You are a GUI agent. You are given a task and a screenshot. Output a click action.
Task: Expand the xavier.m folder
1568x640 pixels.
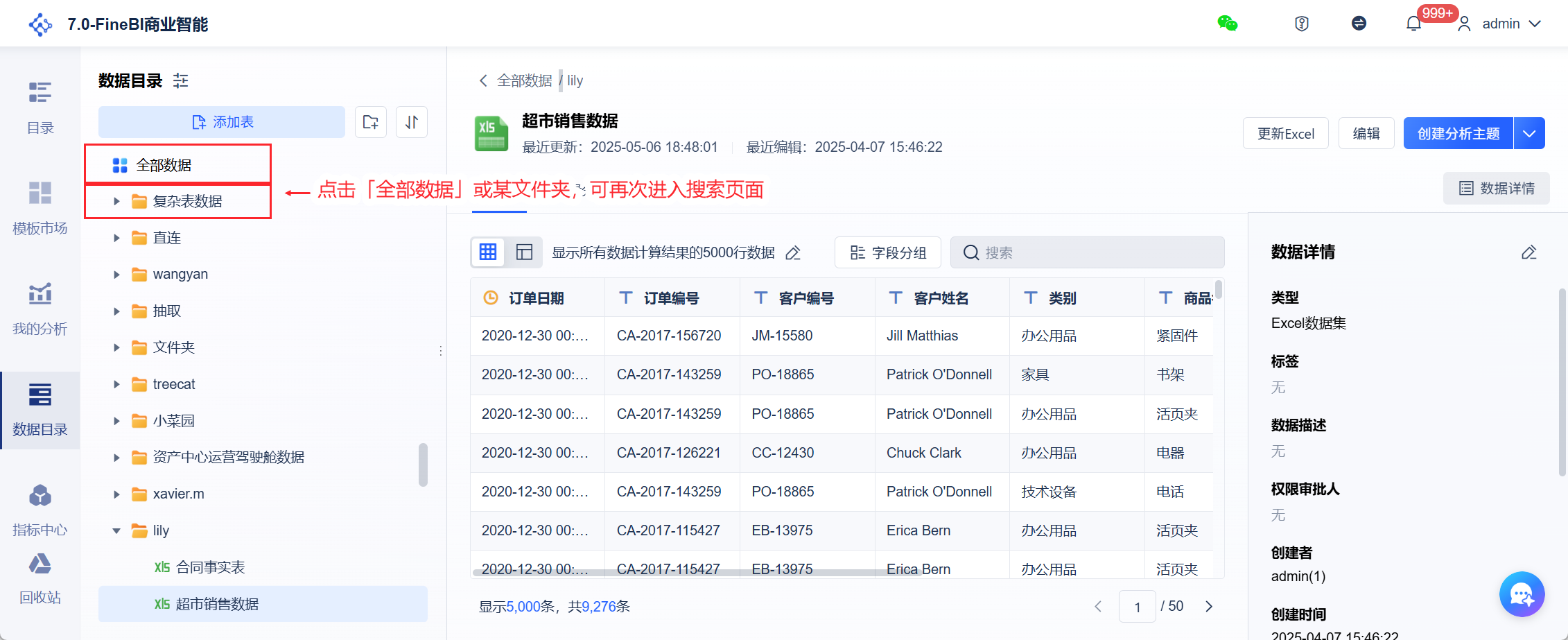coord(116,494)
